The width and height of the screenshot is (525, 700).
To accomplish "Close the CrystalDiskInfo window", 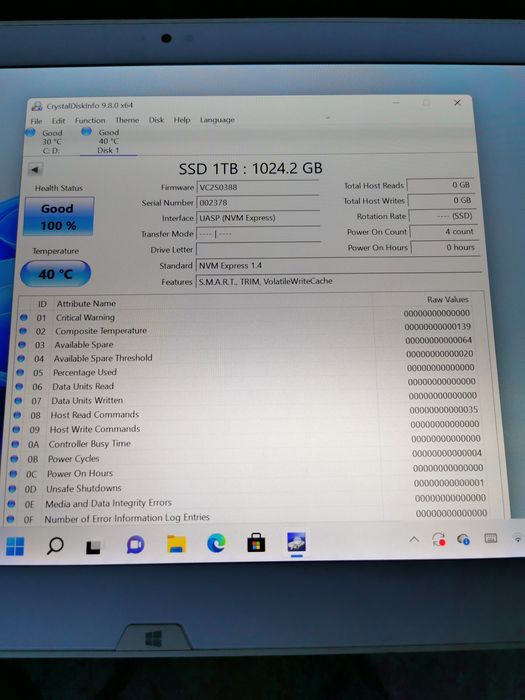I will click(x=458, y=103).
